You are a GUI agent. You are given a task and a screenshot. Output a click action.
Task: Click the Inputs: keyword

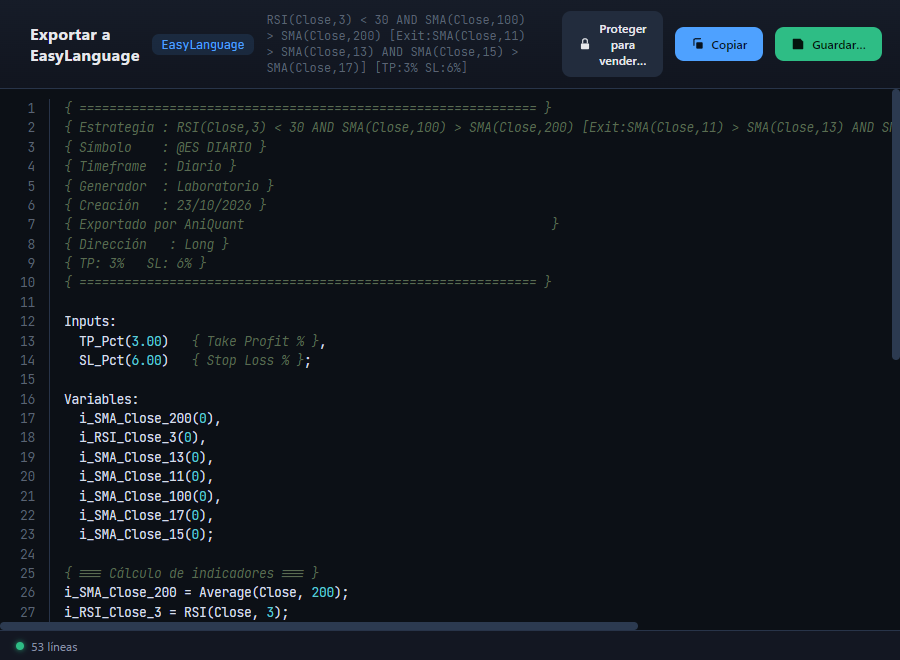click(x=90, y=321)
